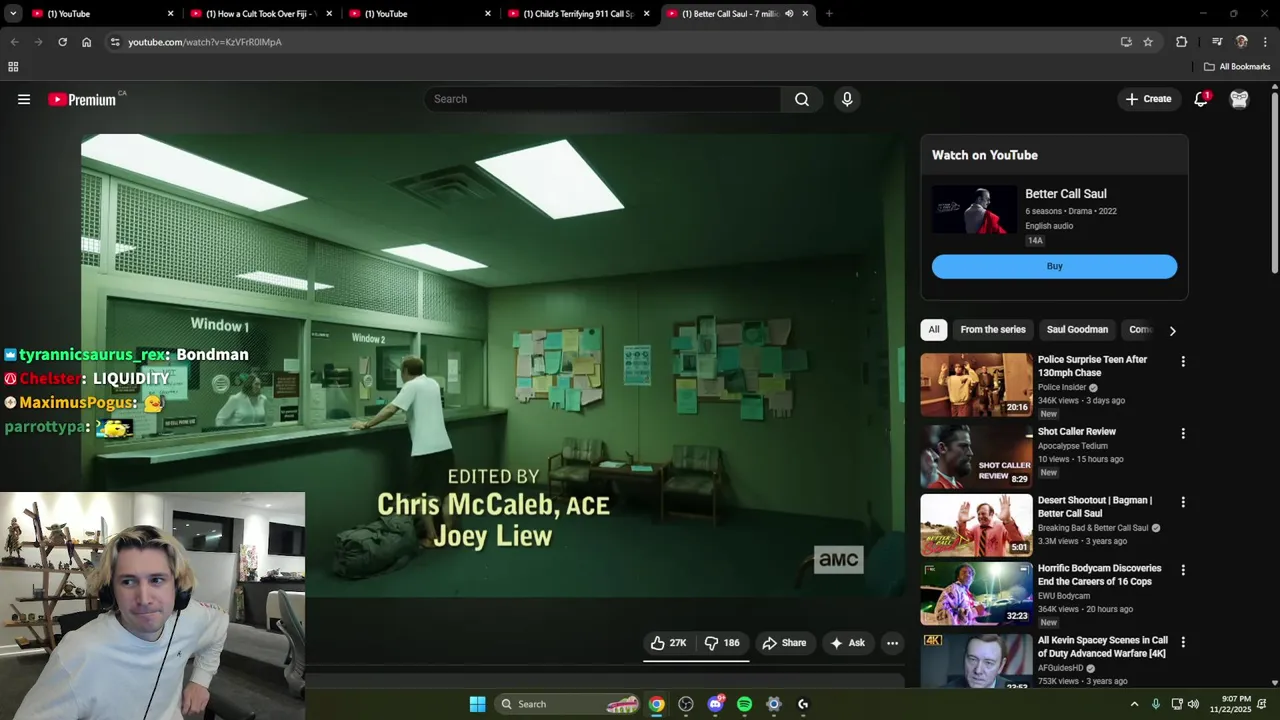Open options for Horrific Bodycam Discoveries video
1280x720 pixels.
(1183, 570)
